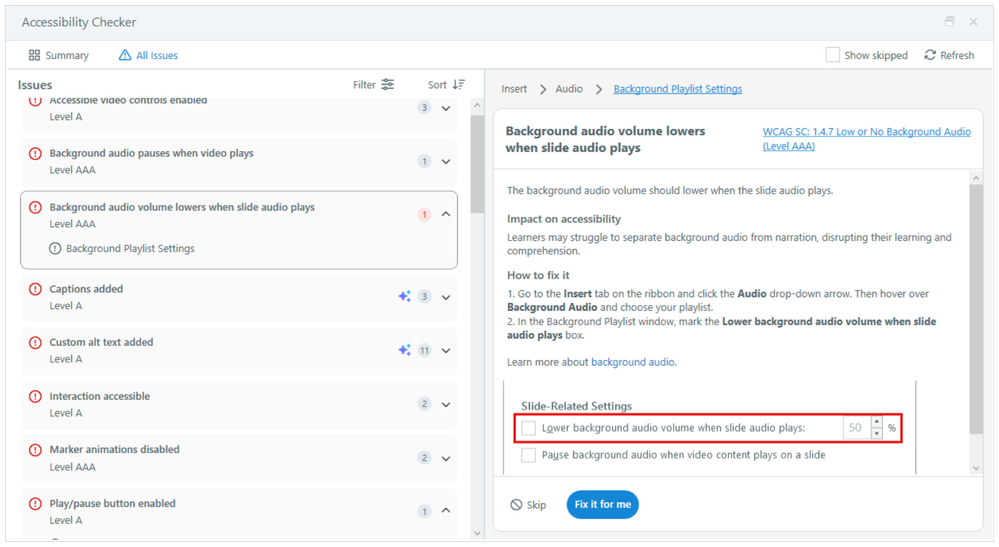Check Pause background audio when video plays
Screen dimensions: 999x547
(528, 455)
